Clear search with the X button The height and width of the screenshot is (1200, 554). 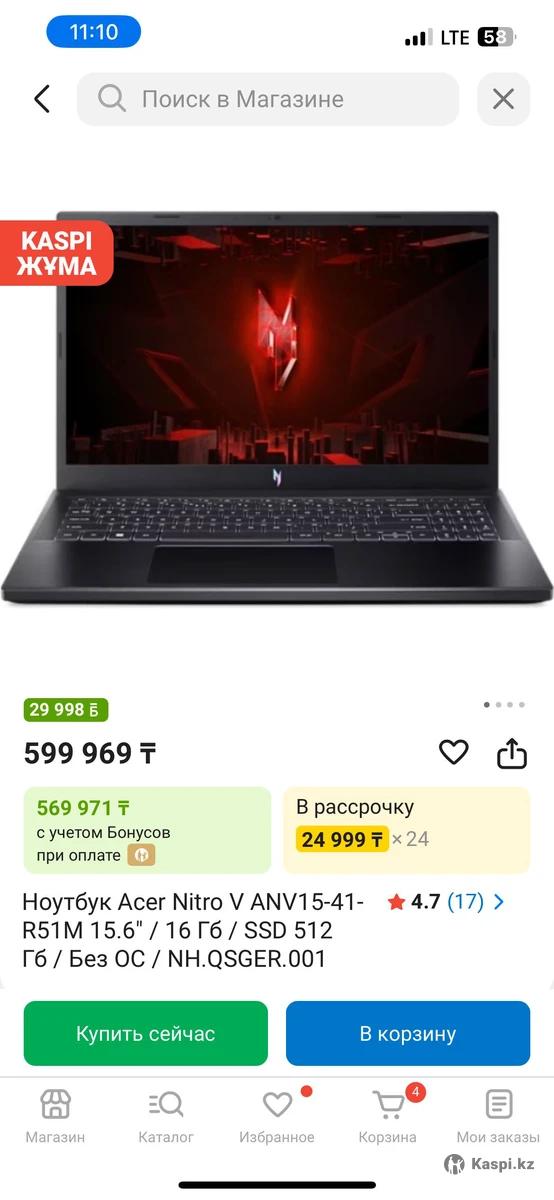click(x=503, y=99)
